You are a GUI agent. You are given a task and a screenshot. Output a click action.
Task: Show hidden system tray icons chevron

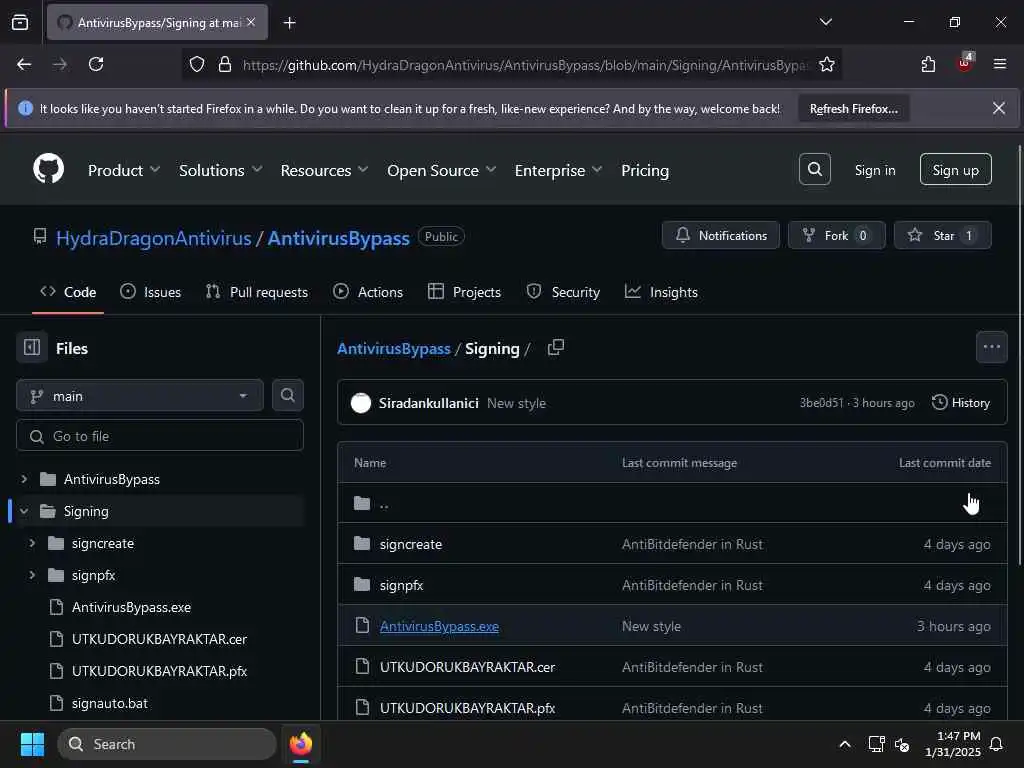(x=844, y=744)
